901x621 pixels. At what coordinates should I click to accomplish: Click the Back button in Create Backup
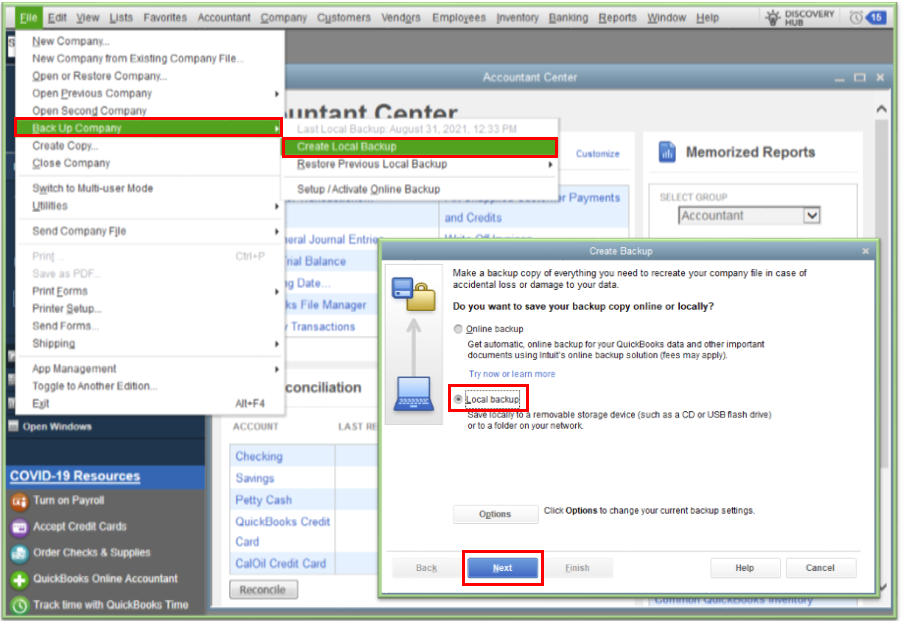[x=426, y=568]
